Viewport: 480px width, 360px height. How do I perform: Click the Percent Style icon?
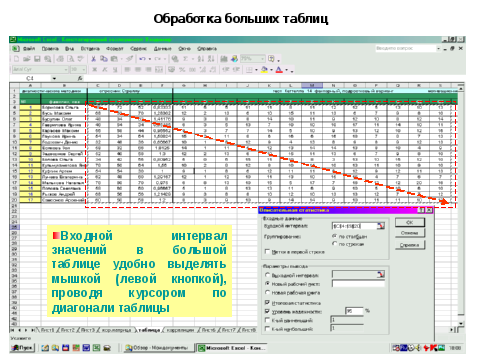click(182, 69)
